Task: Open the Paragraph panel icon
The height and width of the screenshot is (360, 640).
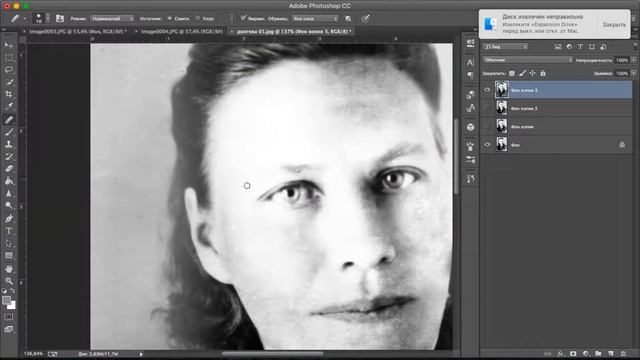Action: click(x=471, y=75)
